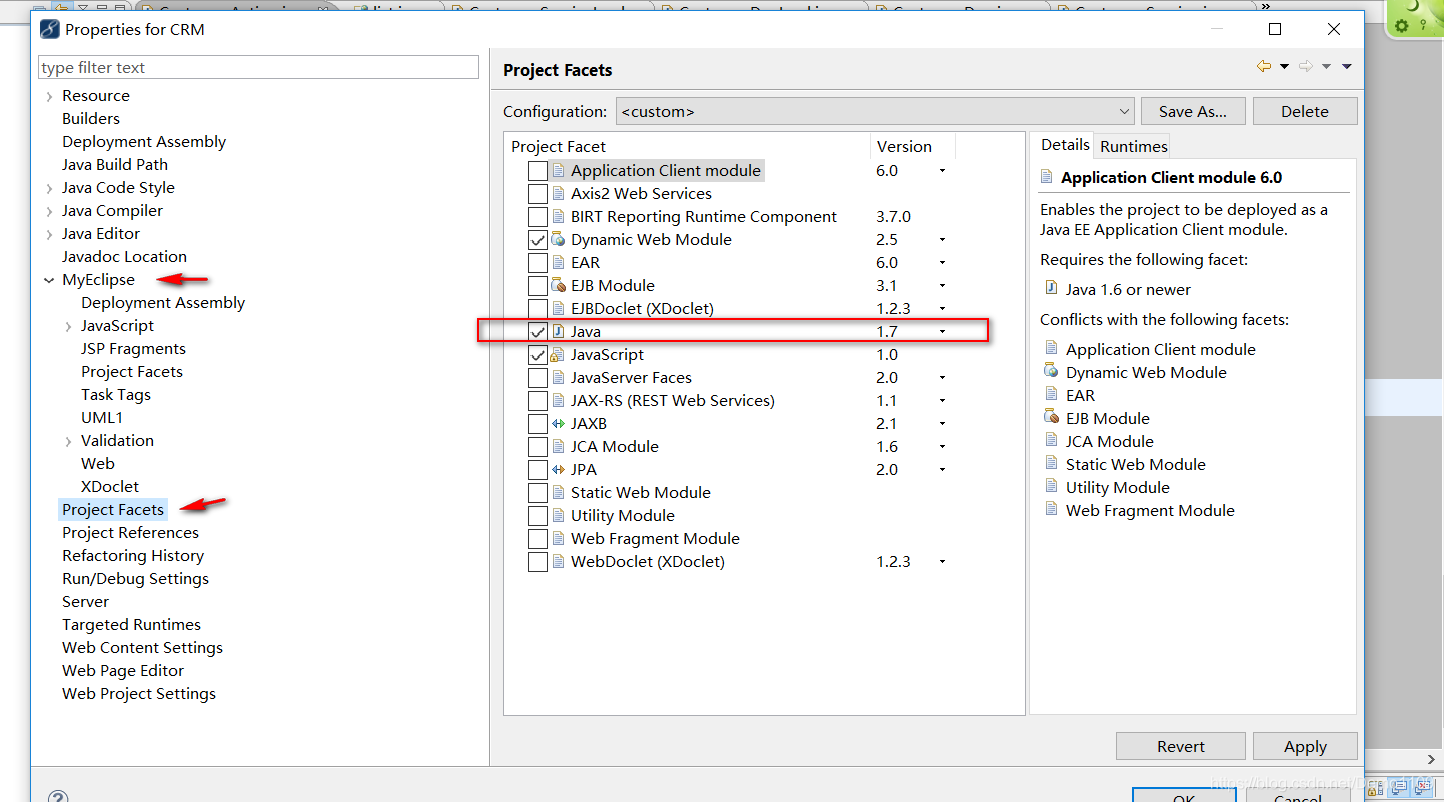Switch to the Details tab

coord(1065,145)
